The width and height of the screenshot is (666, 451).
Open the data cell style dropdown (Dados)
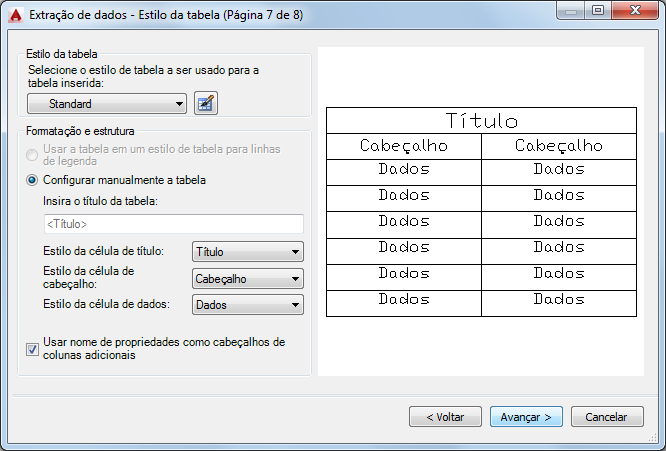pos(246,305)
